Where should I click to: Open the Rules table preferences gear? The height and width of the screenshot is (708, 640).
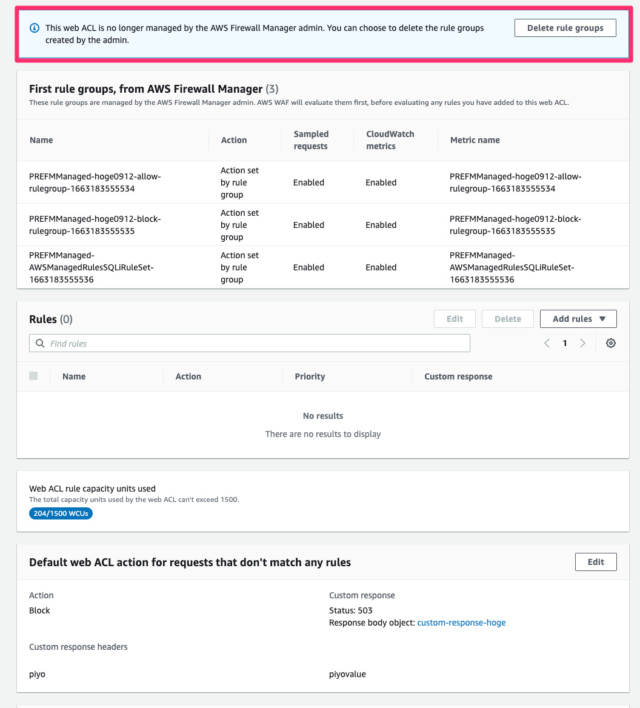click(611, 343)
